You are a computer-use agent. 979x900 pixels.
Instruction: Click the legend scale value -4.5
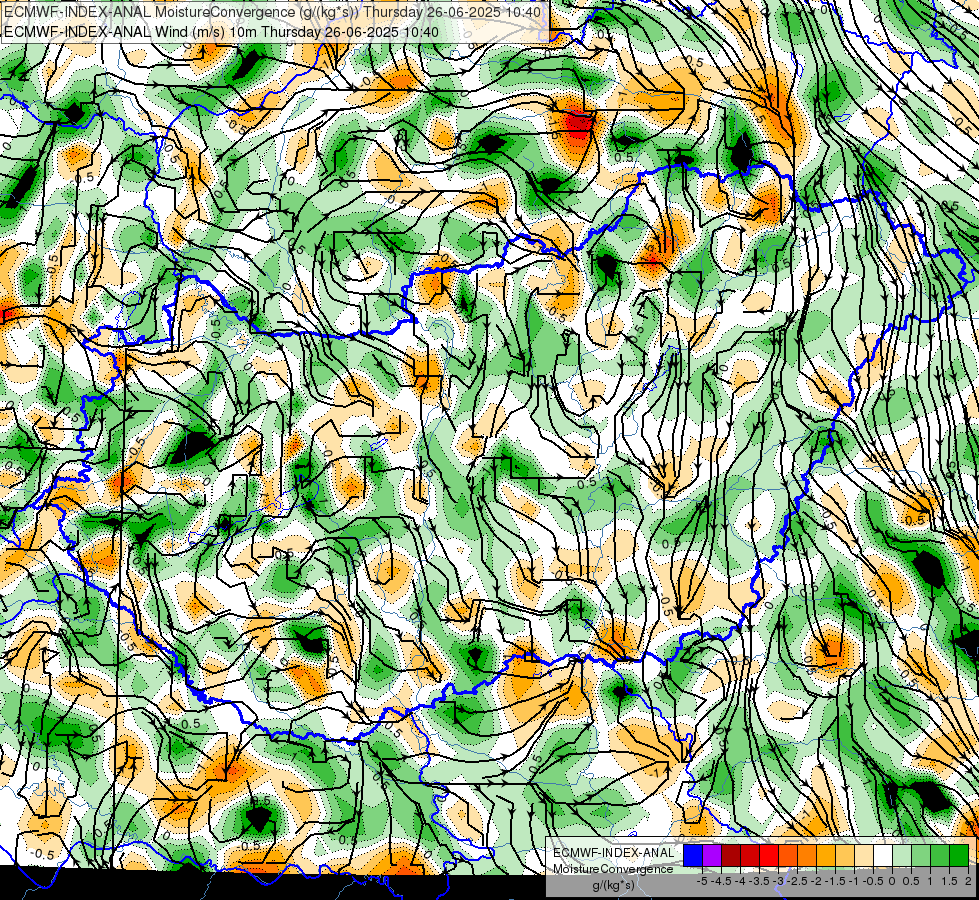pyautogui.click(x=722, y=881)
